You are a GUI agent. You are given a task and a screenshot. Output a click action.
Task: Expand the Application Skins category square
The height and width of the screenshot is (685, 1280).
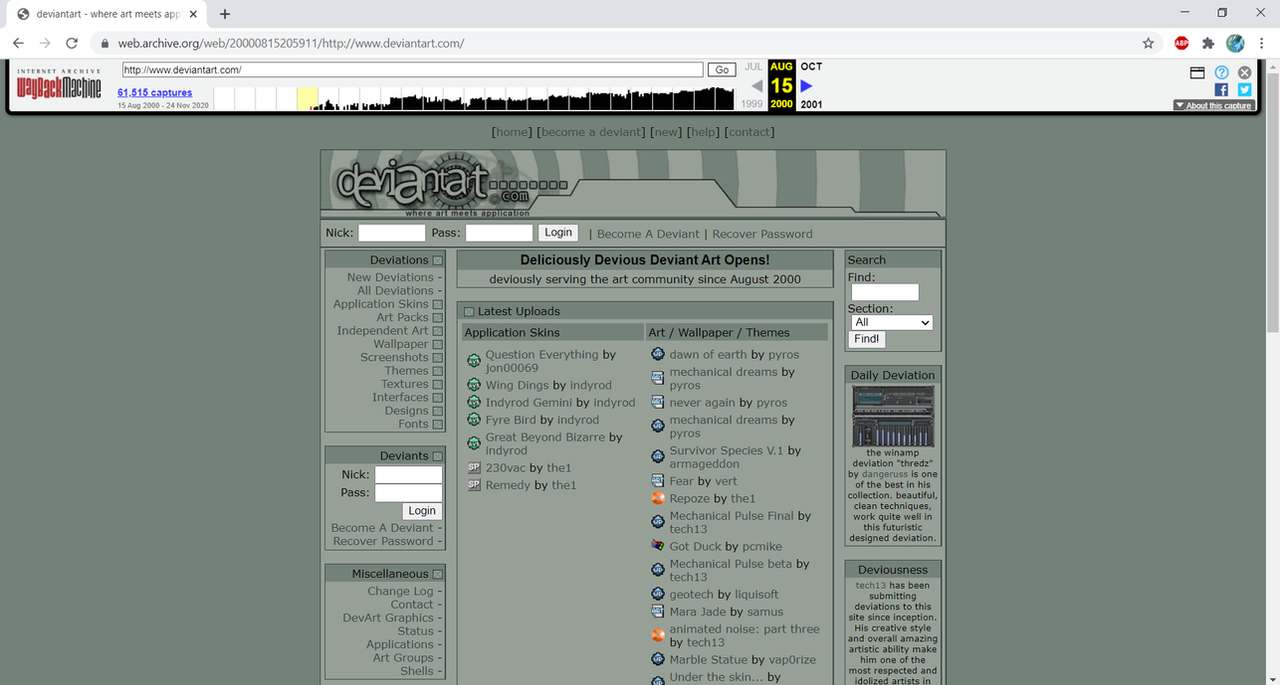point(438,304)
